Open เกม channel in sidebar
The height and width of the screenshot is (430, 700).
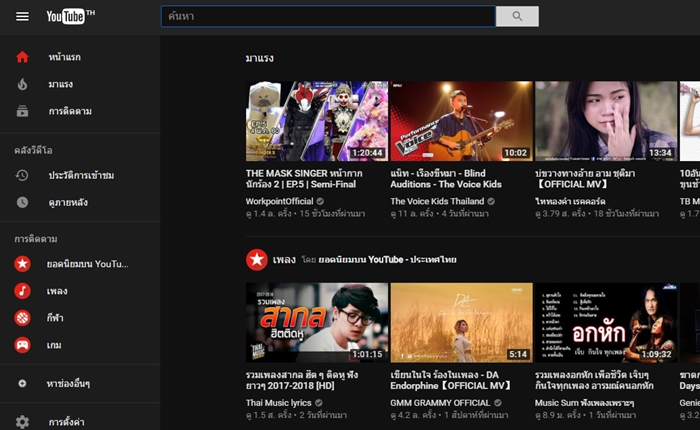coord(54,345)
